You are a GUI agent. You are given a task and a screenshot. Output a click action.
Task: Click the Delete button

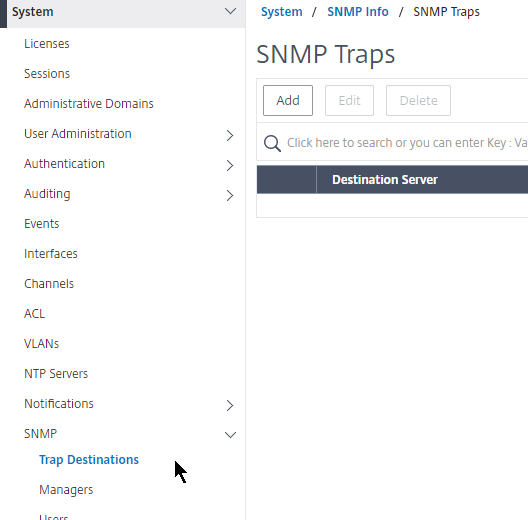(418, 100)
